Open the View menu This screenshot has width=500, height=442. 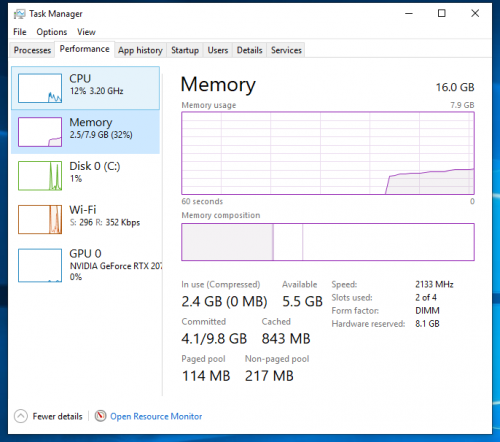point(86,32)
